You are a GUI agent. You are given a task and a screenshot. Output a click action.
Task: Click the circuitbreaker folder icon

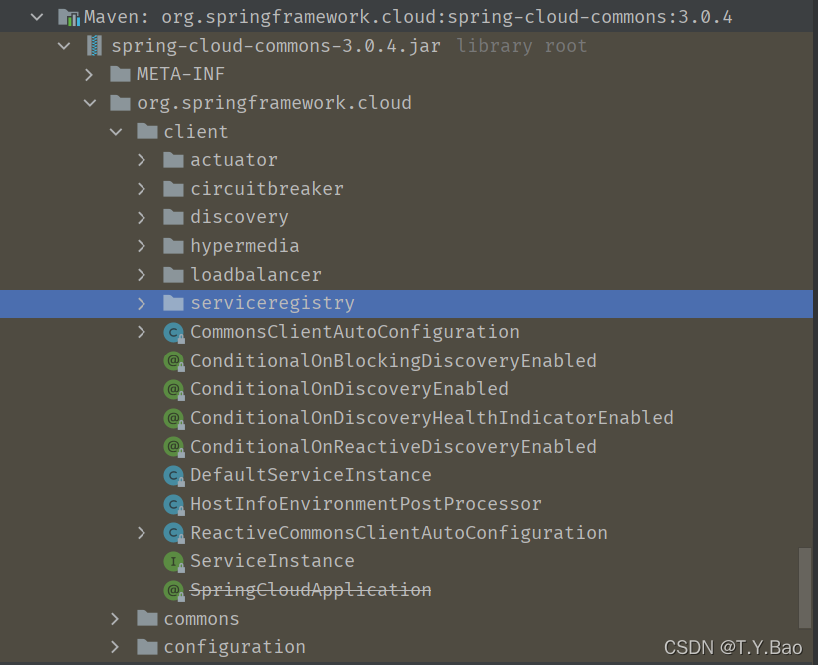pos(173,189)
